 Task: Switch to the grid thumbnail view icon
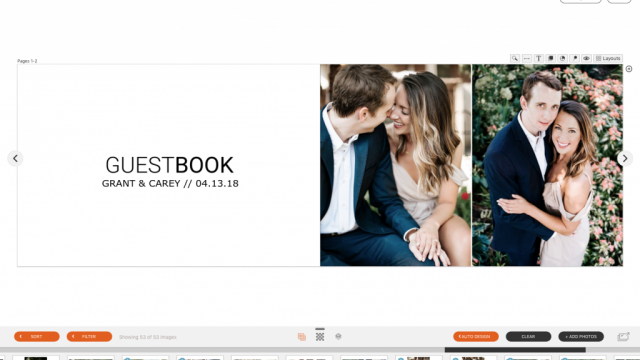tap(320, 336)
